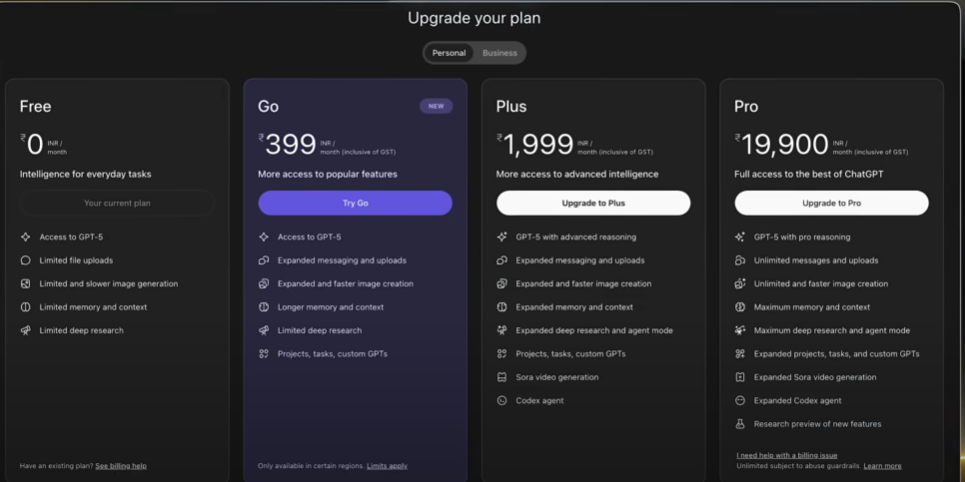Open the Limits apply link
This screenshot has width=965, height=482.
point(387,466)
